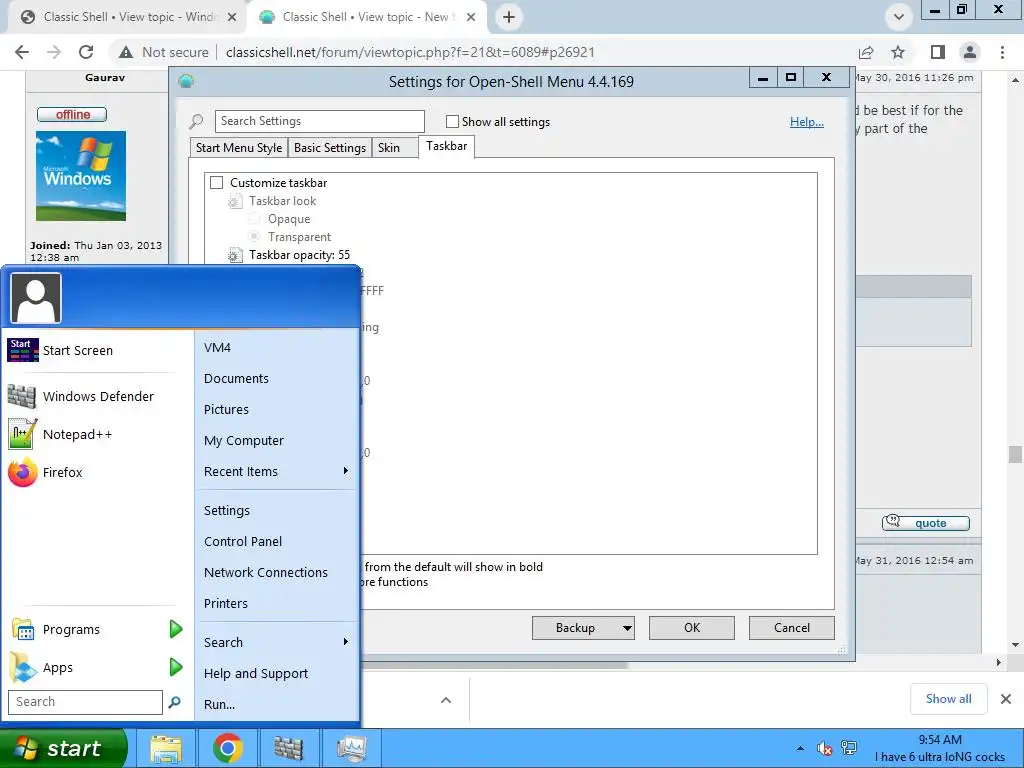
Task: Share this page icon in address bar
Action: 866,52
